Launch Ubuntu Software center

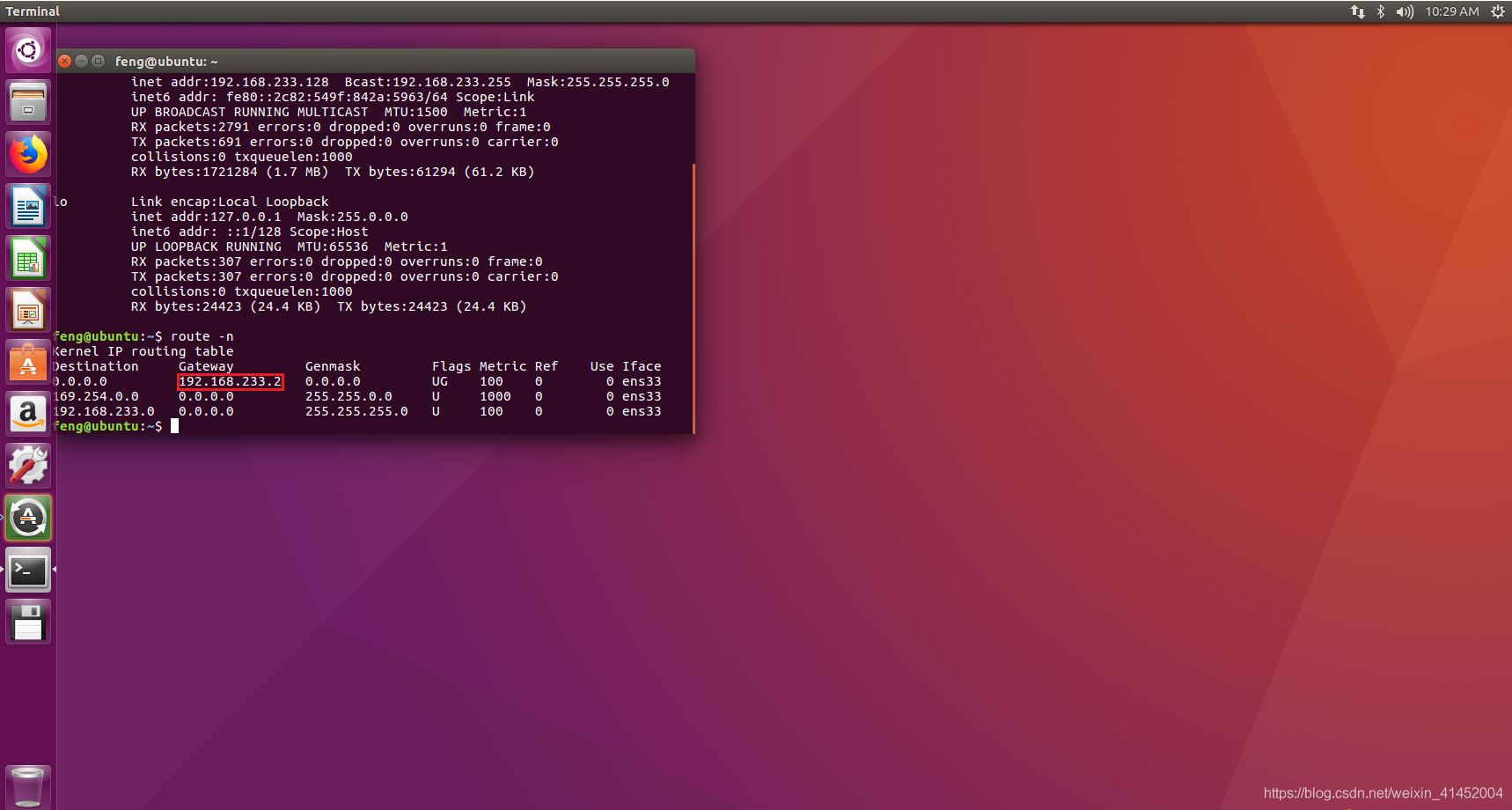[x=28, y=363]
